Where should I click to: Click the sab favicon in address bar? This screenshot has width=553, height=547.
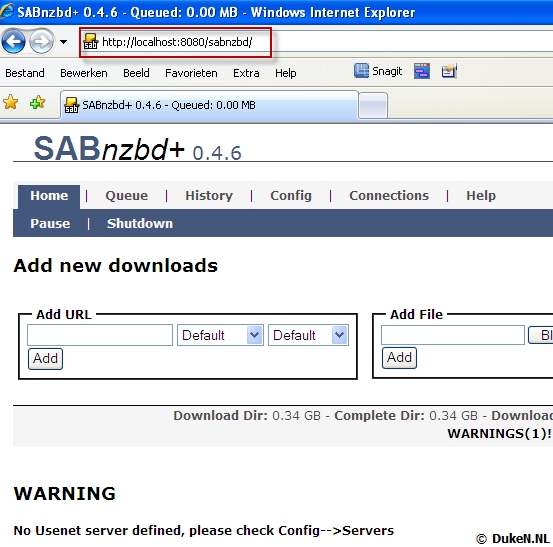coord(90,42)
